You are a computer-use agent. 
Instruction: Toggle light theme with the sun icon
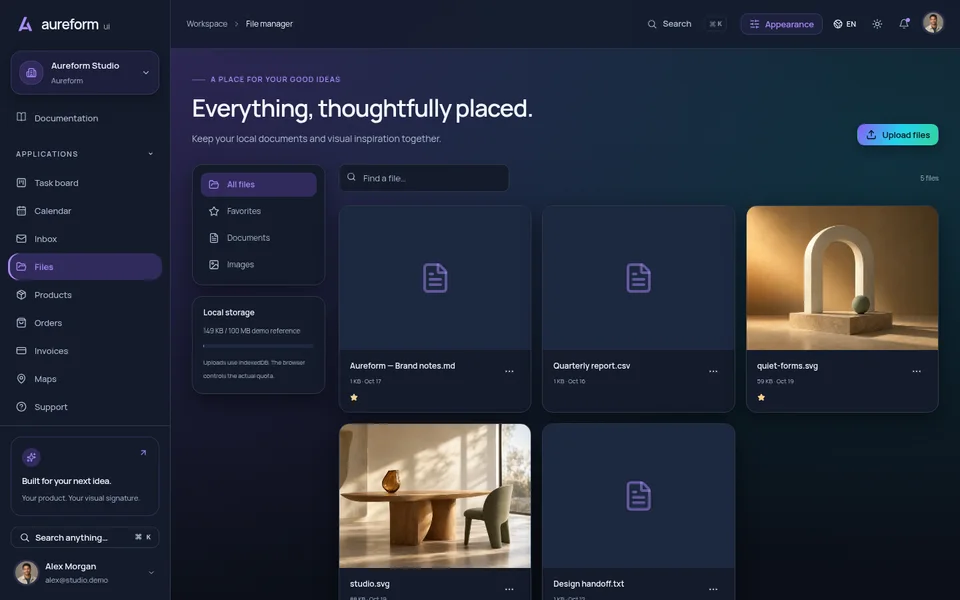(x=877, y=24)
